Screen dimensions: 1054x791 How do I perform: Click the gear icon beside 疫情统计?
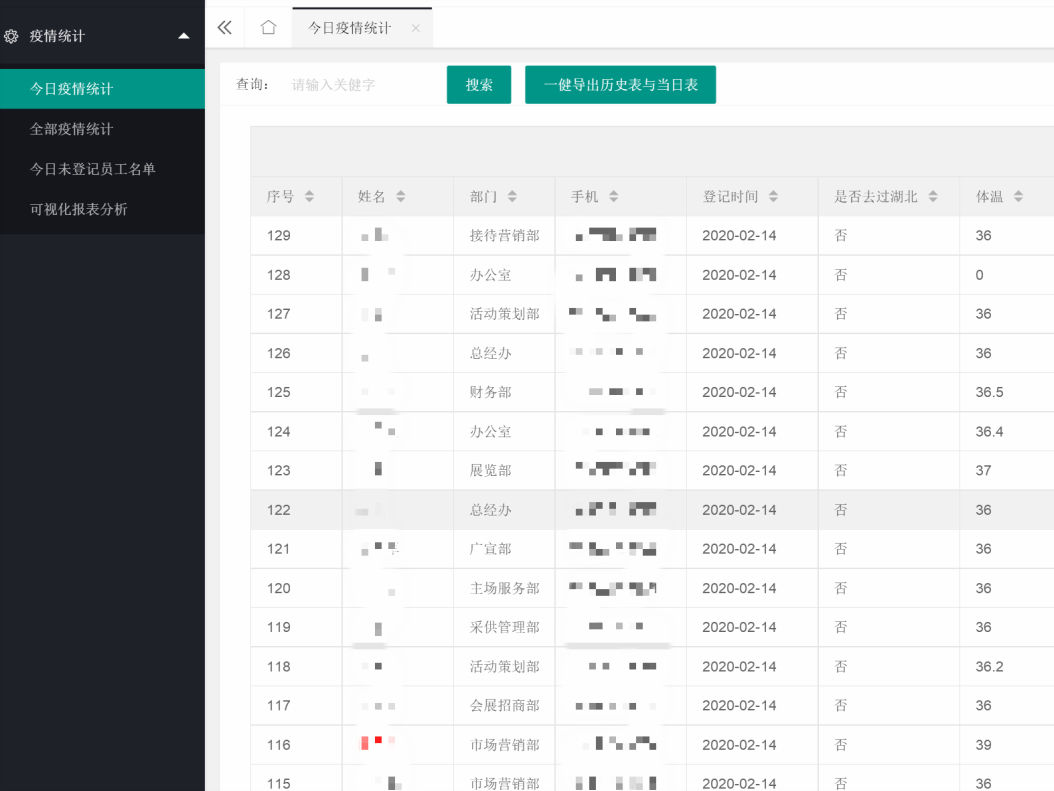[11, 36]
